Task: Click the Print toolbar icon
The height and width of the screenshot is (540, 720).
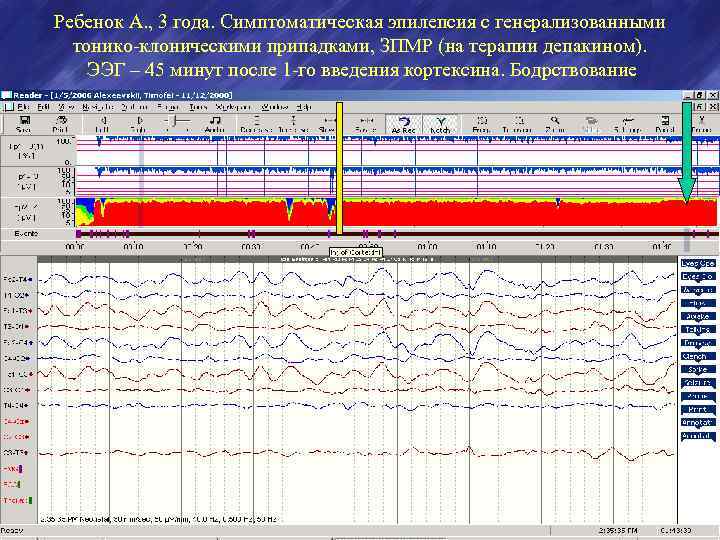Action: point(61,124)
